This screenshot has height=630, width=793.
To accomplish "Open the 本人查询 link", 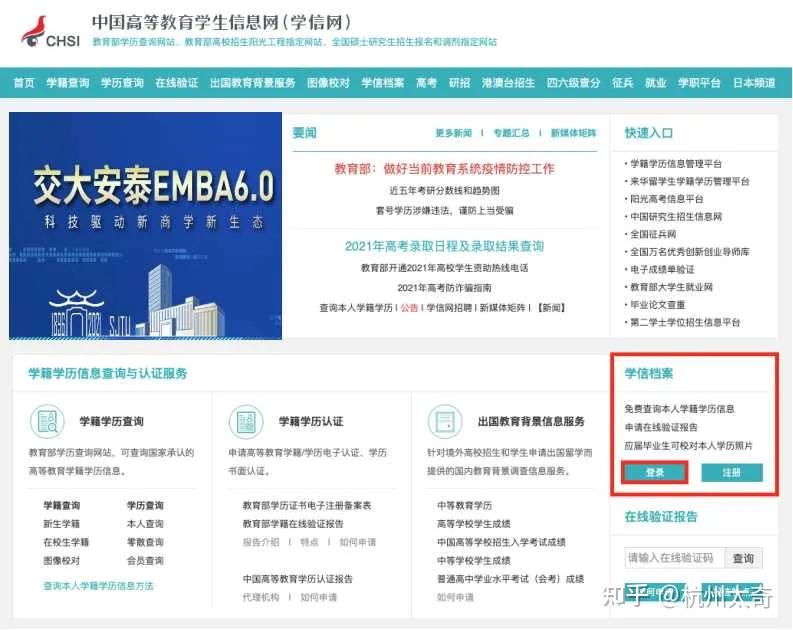I will pos(145,524).
